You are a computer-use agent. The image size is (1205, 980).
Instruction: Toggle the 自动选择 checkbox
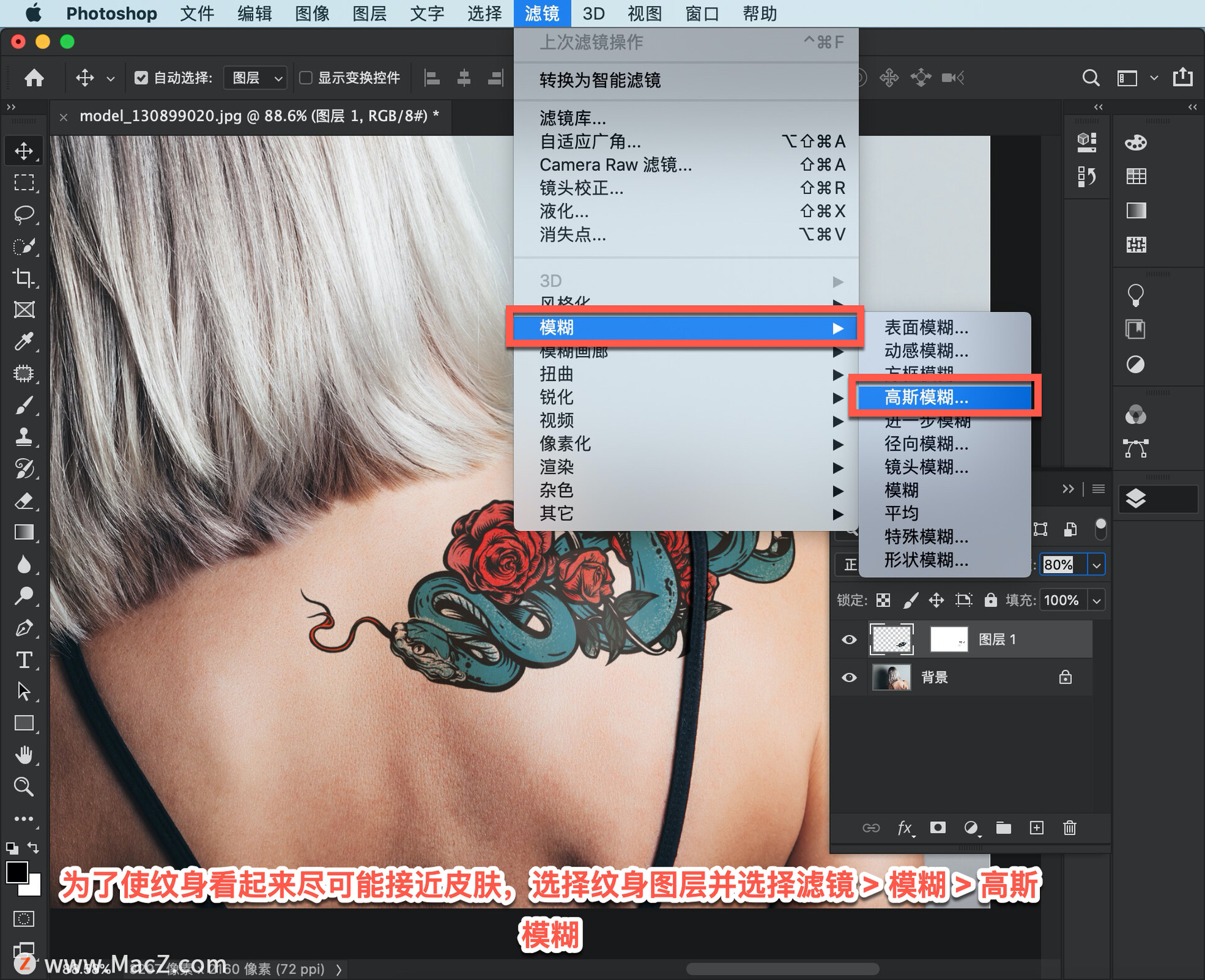click(x=141, y=78)
